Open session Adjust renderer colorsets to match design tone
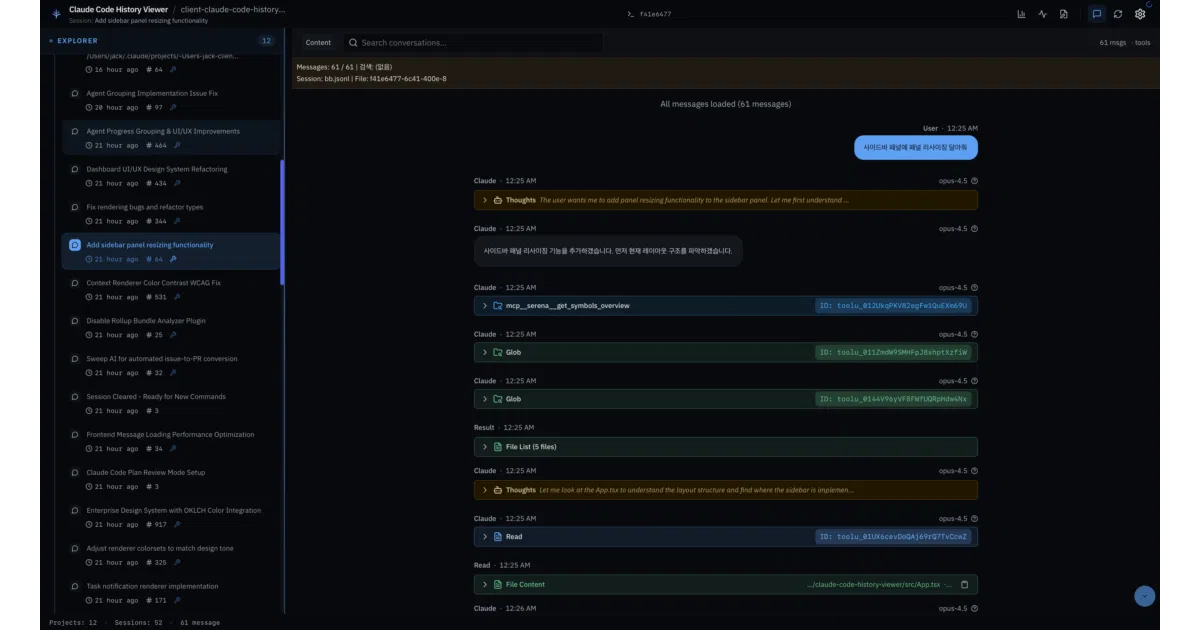 point(170,555)
